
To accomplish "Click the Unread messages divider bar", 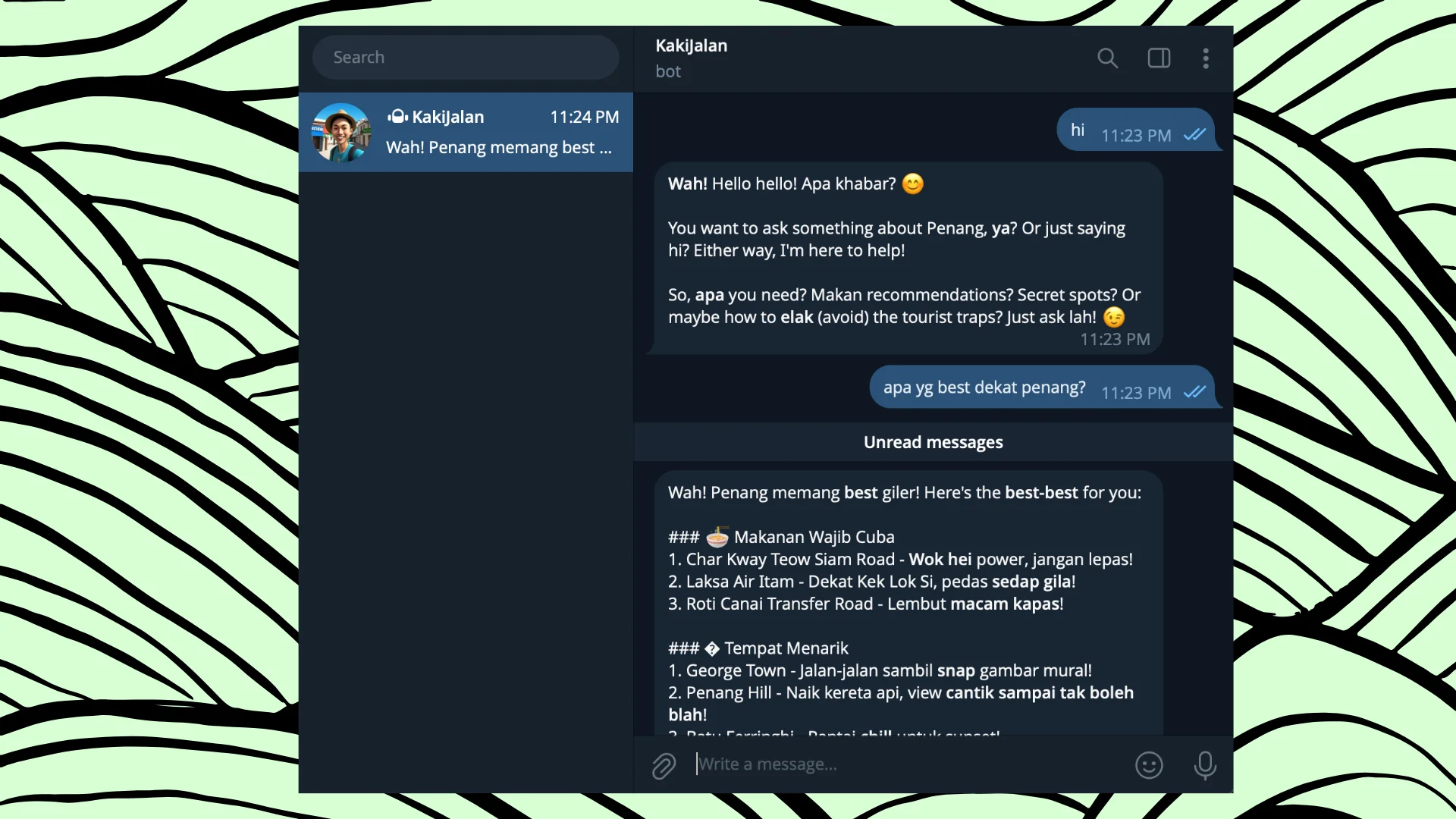I will [x=933, y=442].
